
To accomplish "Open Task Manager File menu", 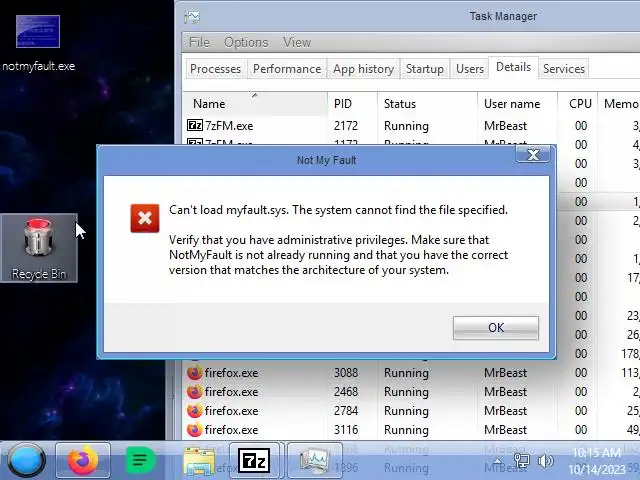I will pyautogui.click(x=199, y=42).
